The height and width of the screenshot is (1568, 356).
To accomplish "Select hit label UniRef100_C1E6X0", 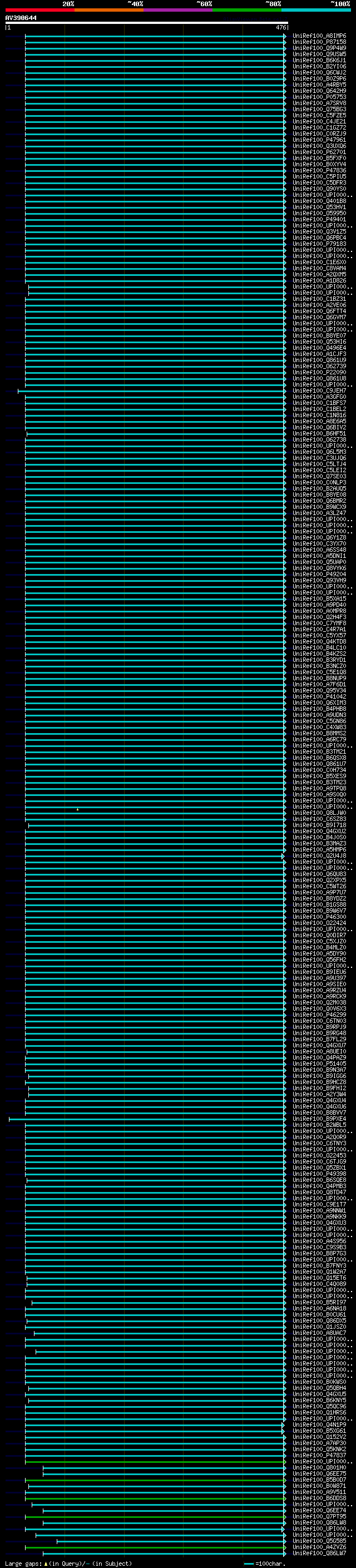I will [319, 263].
